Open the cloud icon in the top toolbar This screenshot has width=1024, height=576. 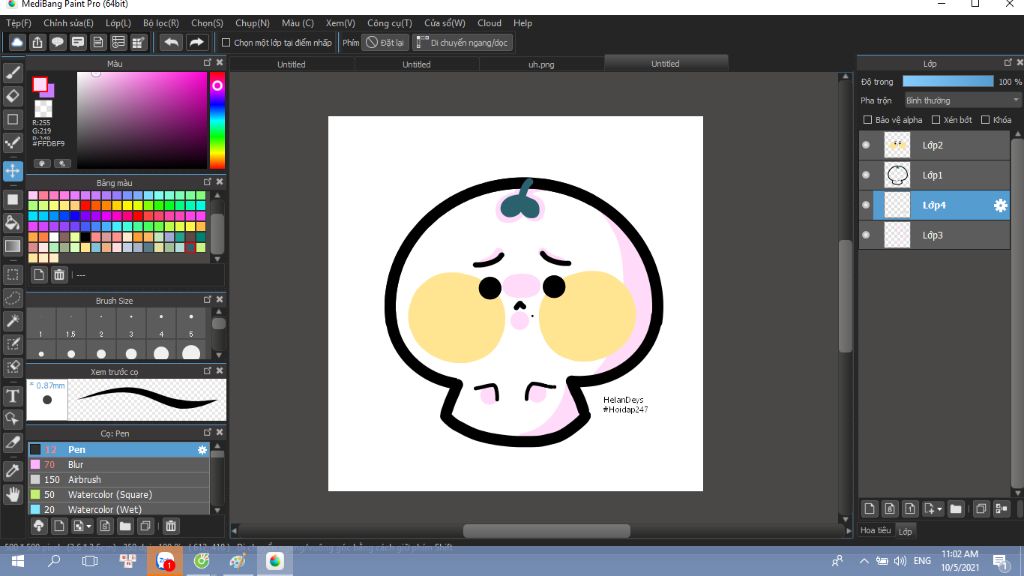pos(17,43)
